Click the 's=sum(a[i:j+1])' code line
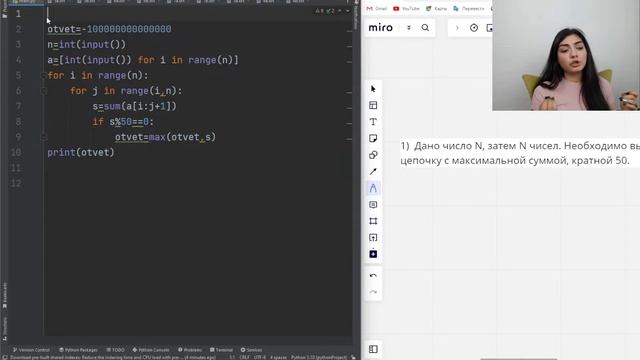Screen dimensions: 640x360 point(134,106)
